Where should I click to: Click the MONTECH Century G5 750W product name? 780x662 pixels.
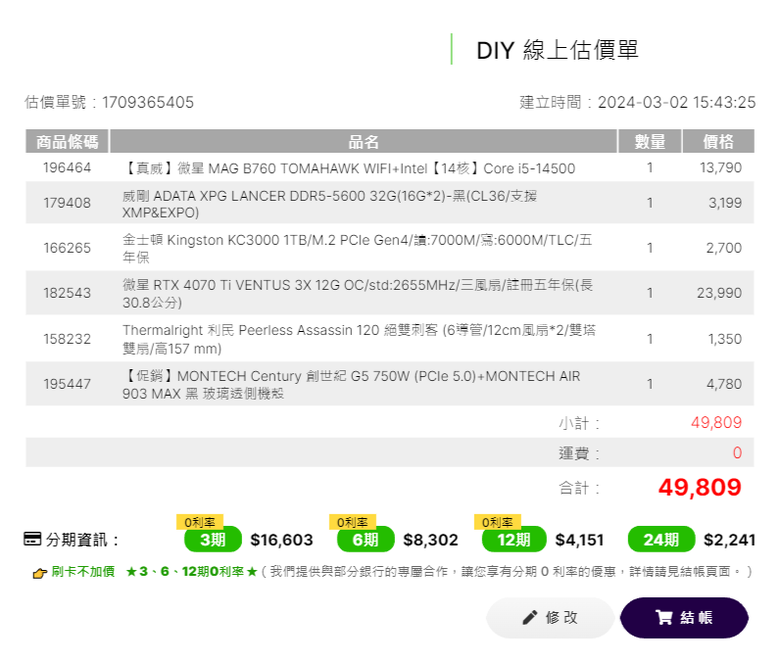351,384
